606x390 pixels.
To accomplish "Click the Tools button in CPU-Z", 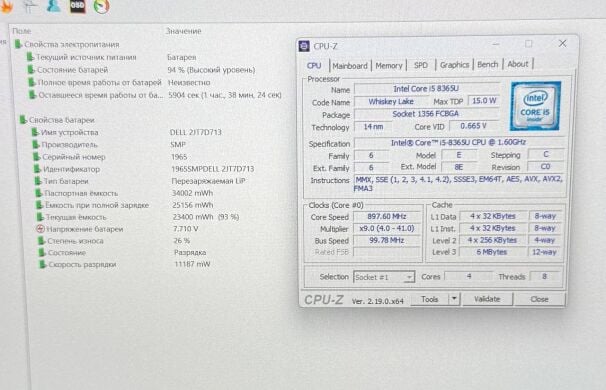I will click(429, 299).
